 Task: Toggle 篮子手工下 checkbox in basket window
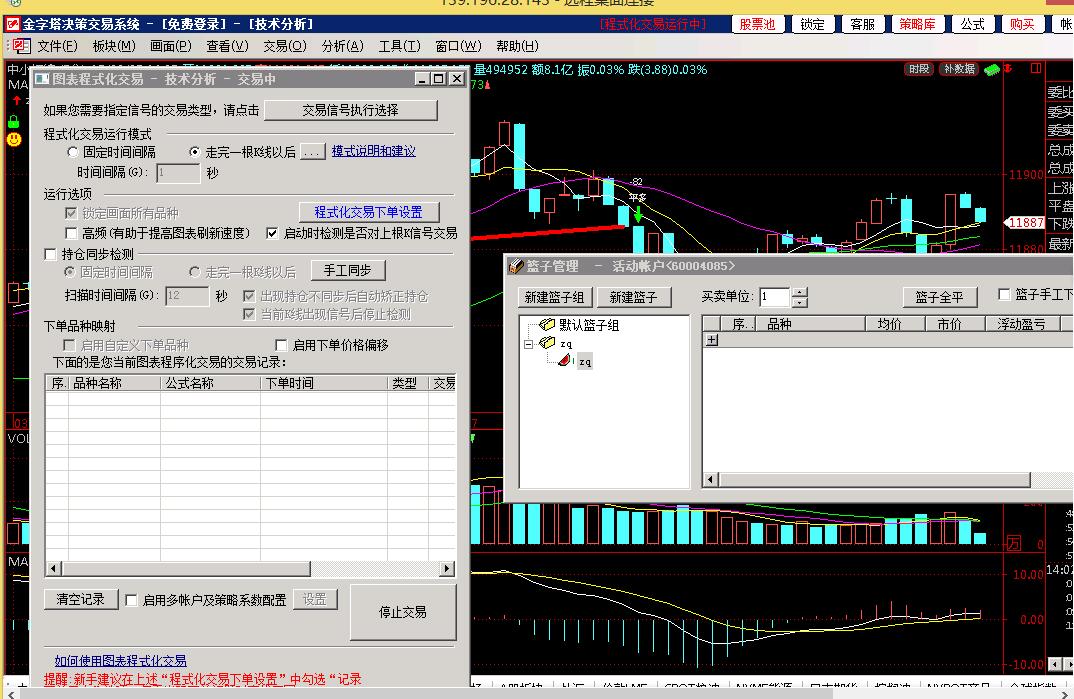pyautogui.click(x=1004, y=294)
